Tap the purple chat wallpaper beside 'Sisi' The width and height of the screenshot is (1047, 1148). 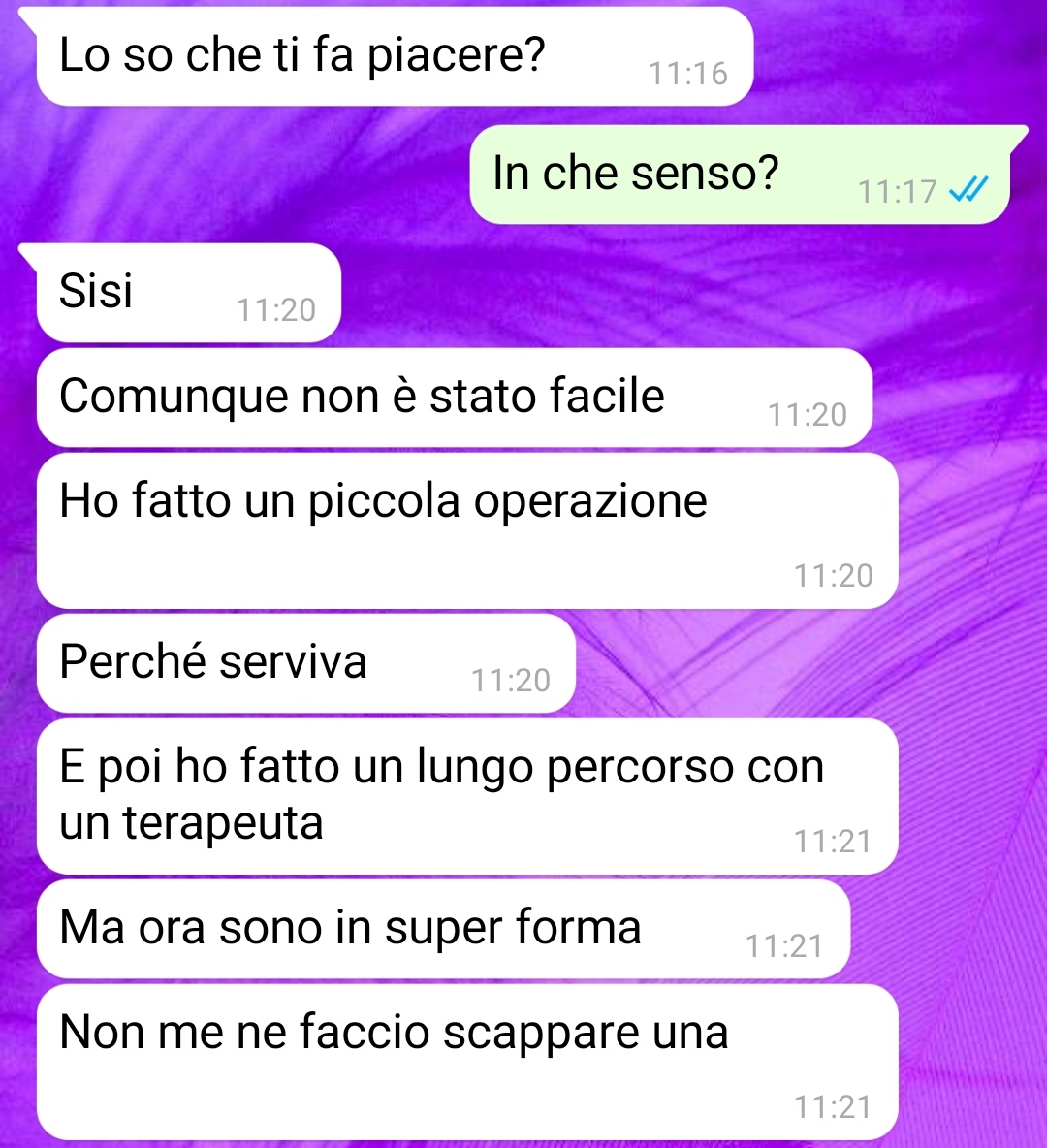(x=659, y=293)
